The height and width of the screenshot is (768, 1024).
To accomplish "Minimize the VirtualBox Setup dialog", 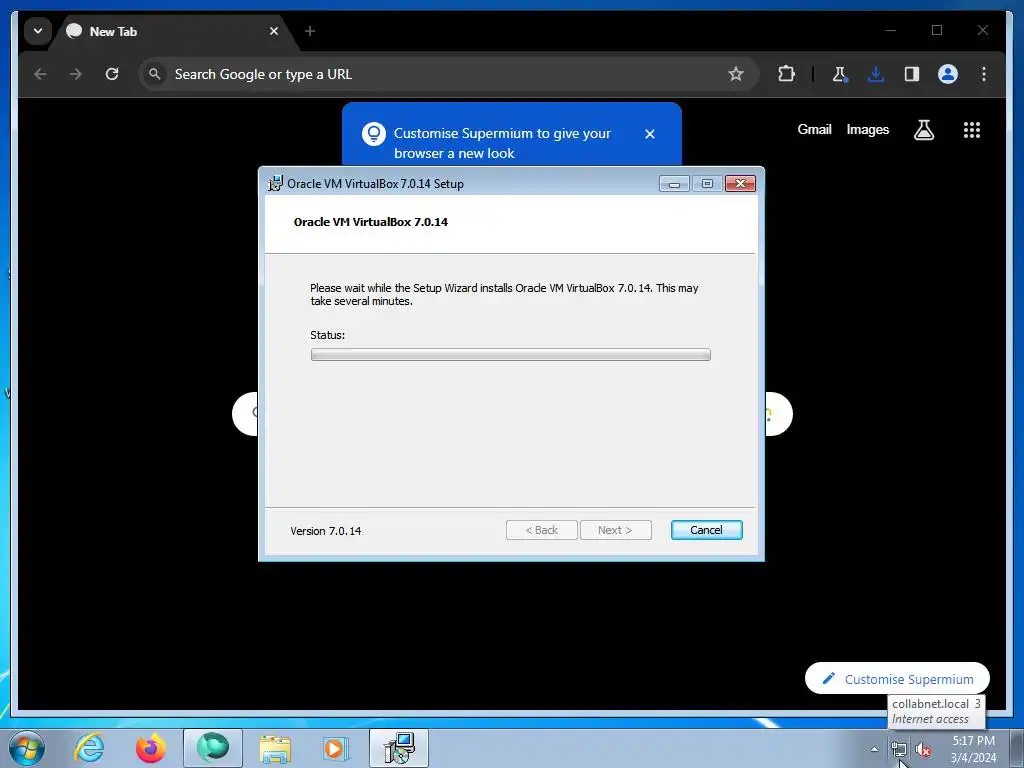I will 674,184.
